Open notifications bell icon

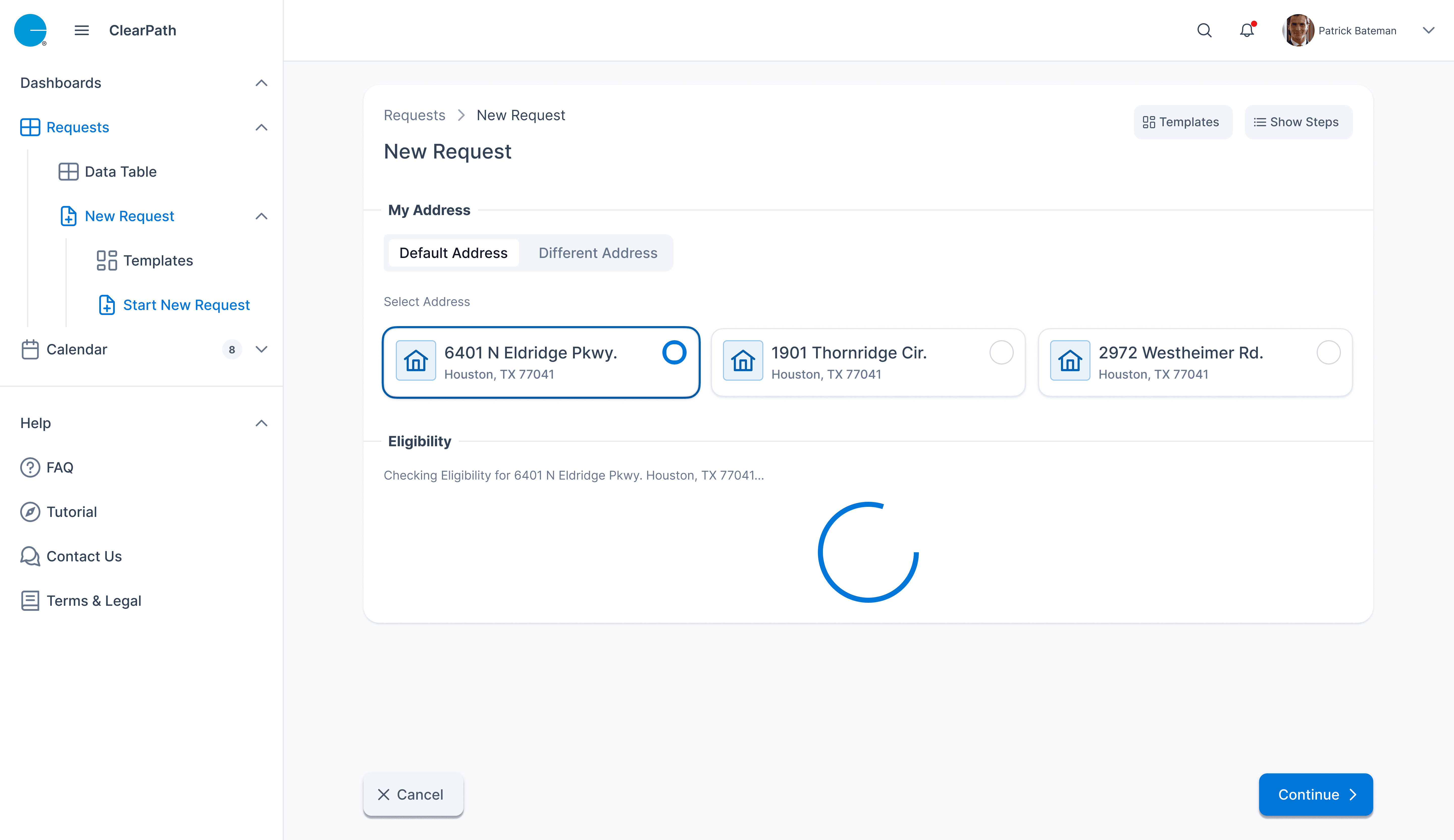click(1247, 31)
